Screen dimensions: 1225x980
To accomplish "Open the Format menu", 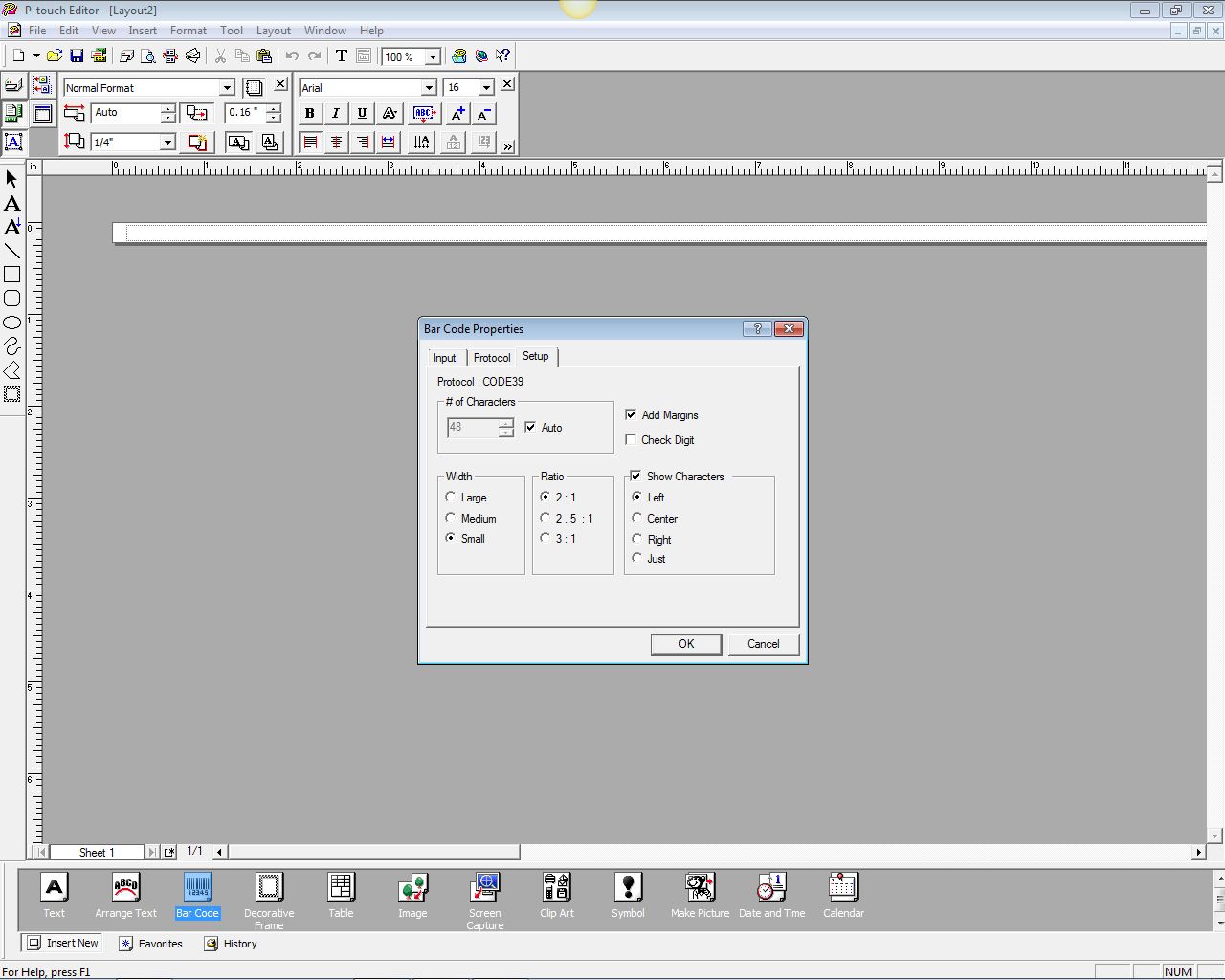I will coord(189,31).
